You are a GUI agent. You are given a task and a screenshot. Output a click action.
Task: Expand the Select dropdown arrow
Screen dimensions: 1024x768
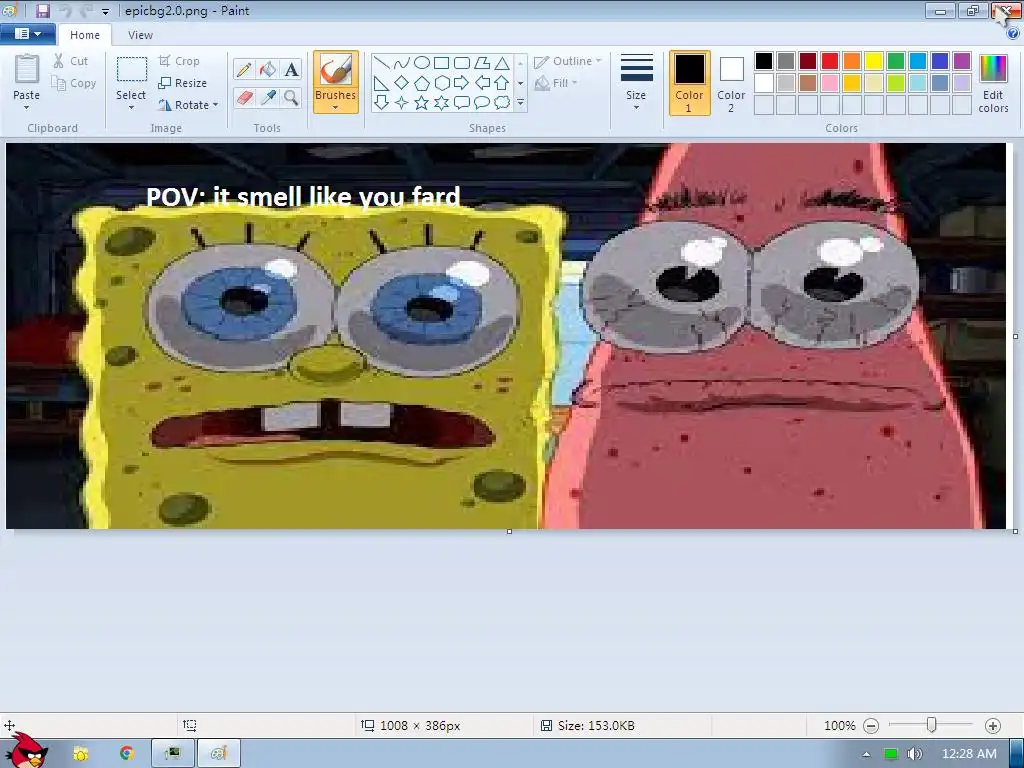(x=131, y=108)
